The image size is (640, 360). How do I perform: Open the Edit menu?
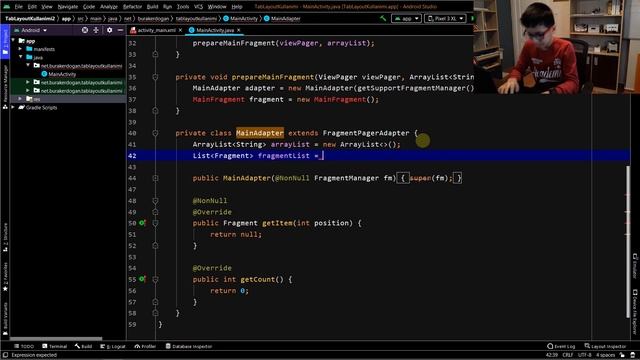pos(32,7)
